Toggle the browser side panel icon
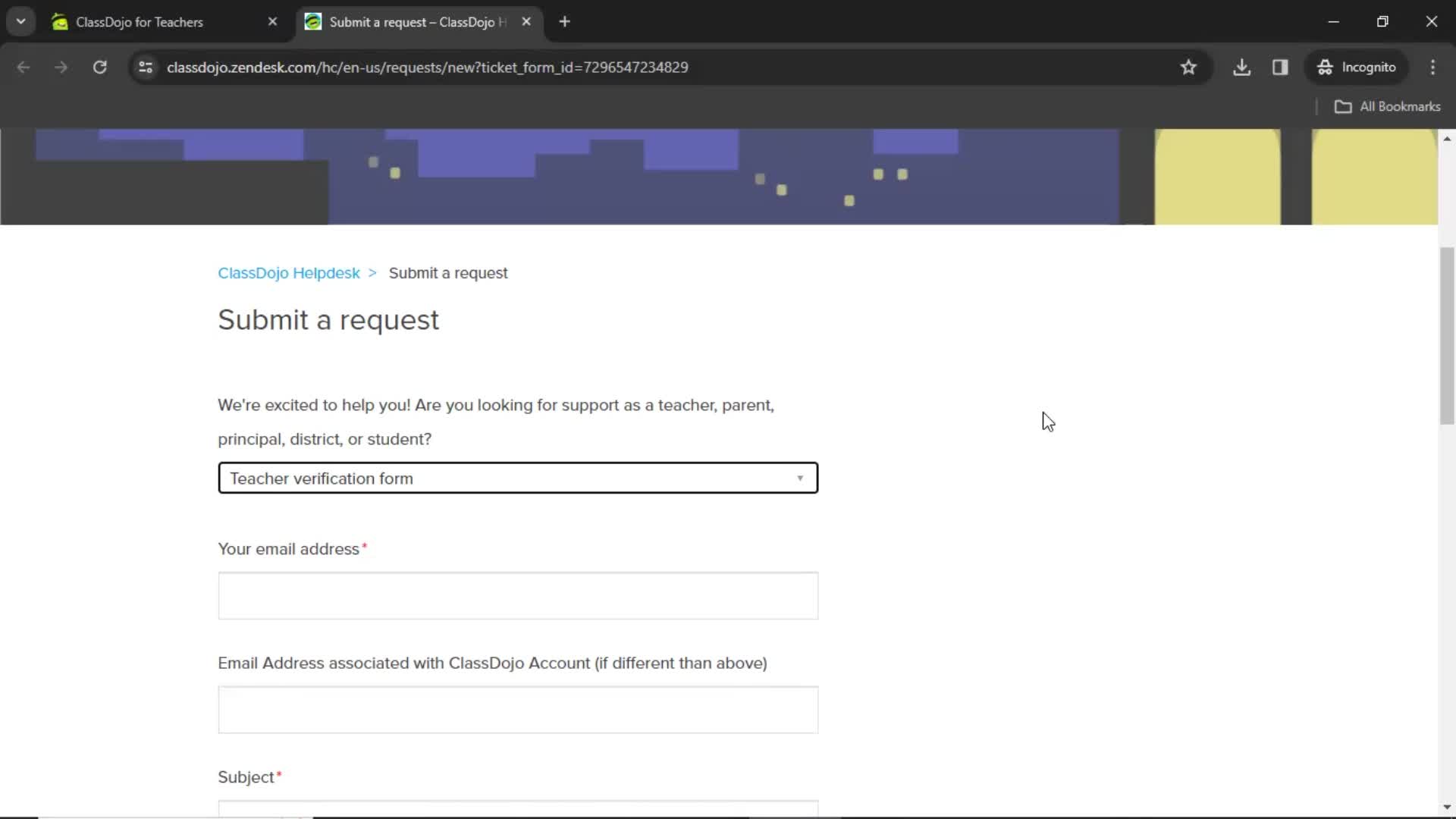The image size is (1456, 819). 1280,67
